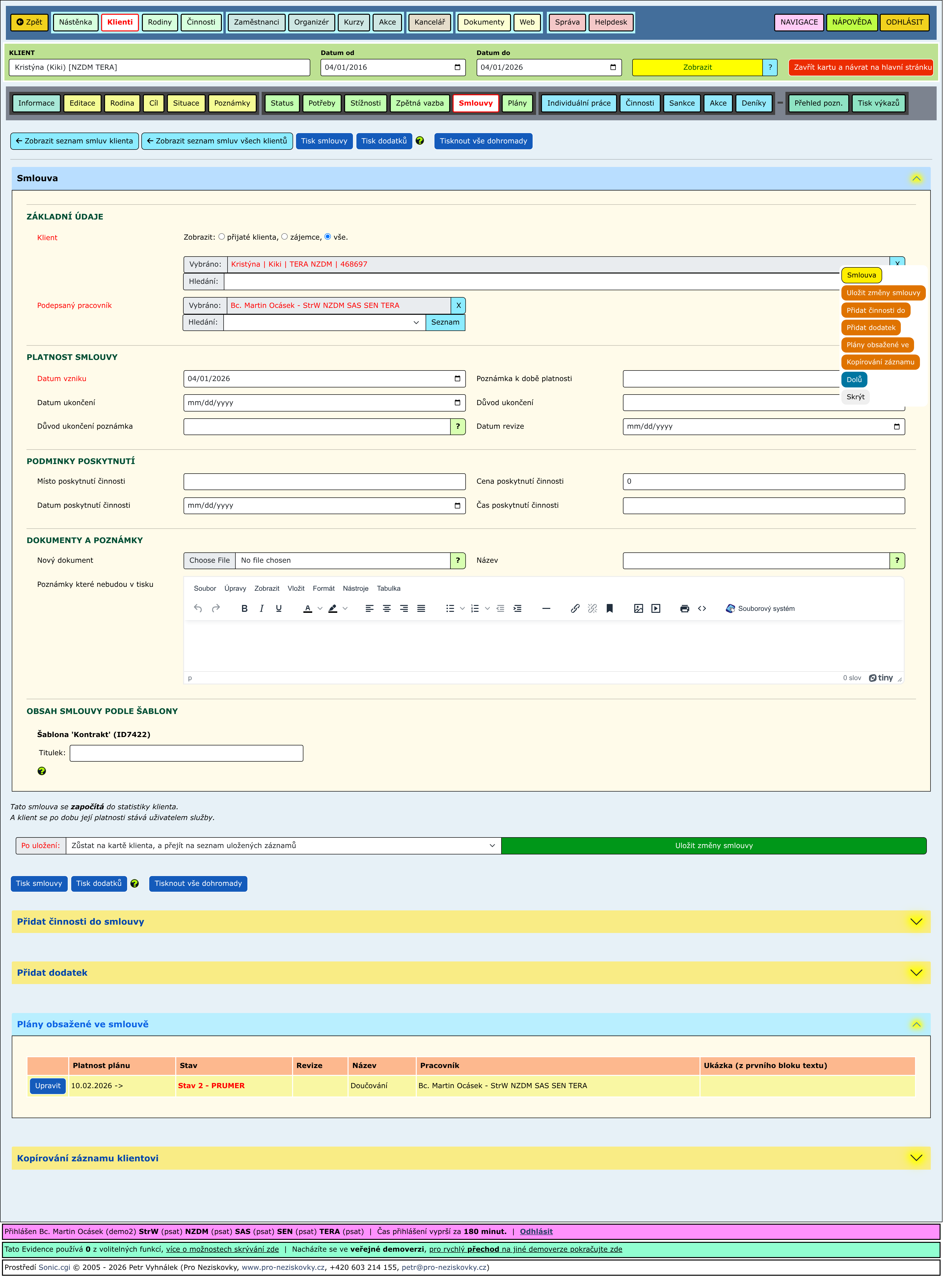Click Choose File for Nový dokument

click(x=210, y=561)
